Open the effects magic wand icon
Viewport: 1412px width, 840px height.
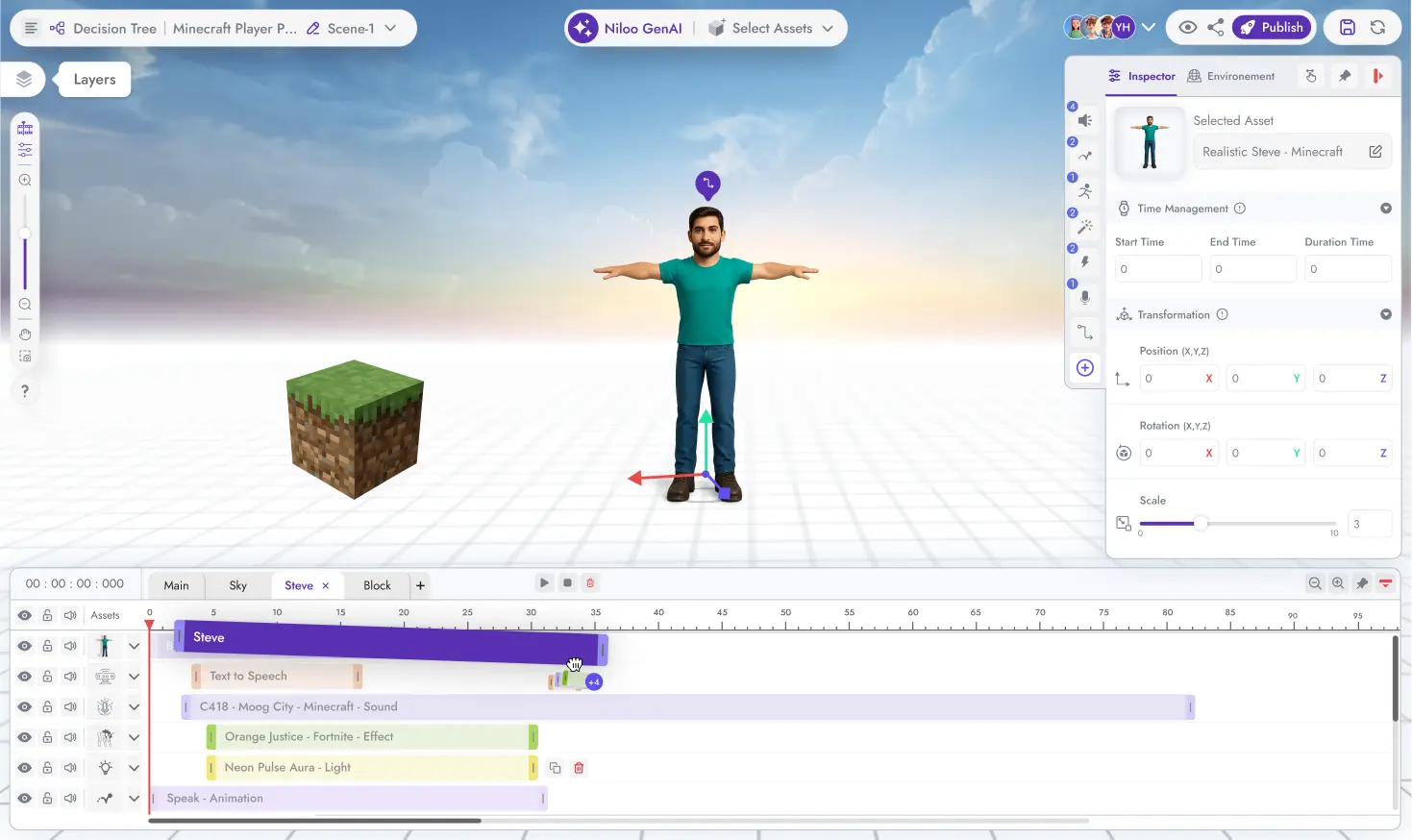click(1085, 227)
